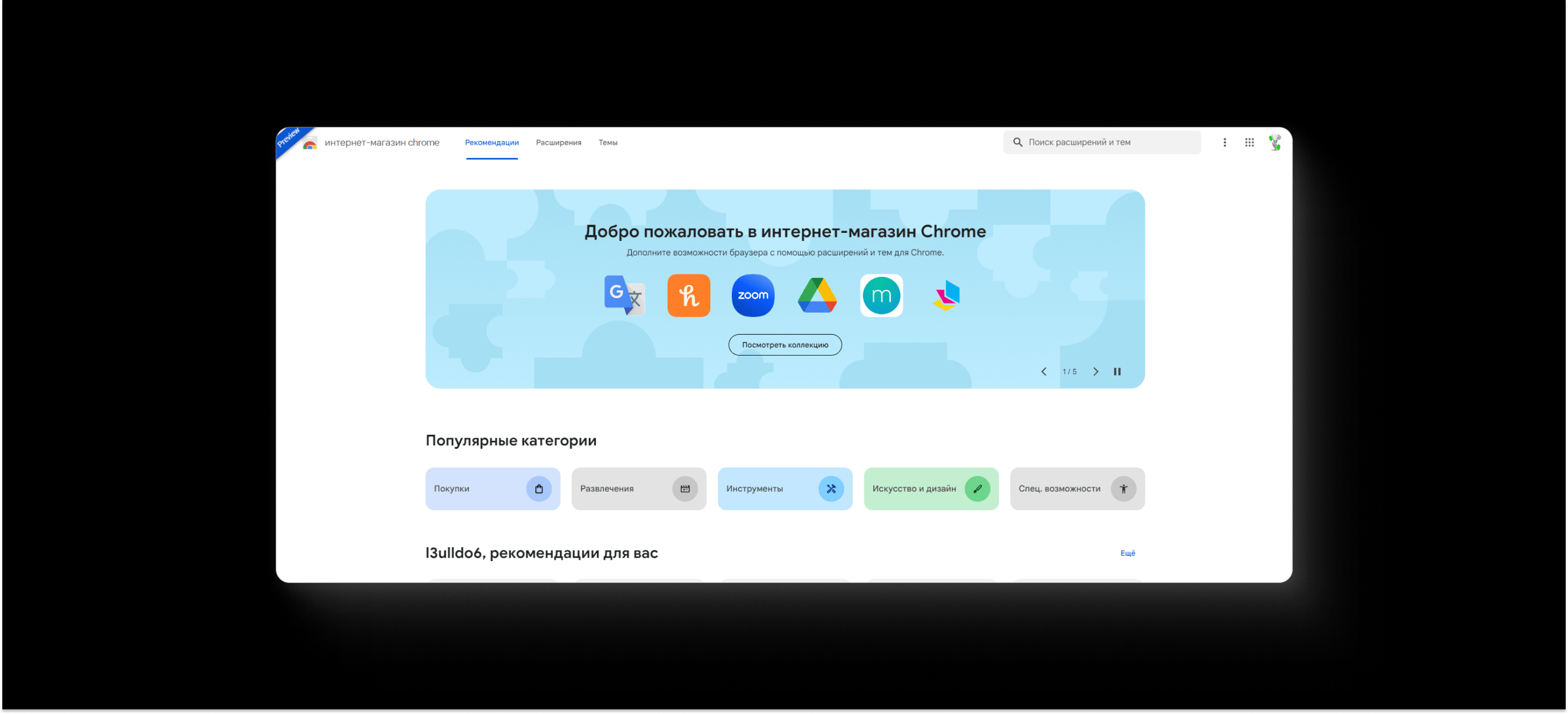Screen dimensions: 1568x714
Task: Click the Посмотреть коллекцию button
Action: click(x=785, y=345)
